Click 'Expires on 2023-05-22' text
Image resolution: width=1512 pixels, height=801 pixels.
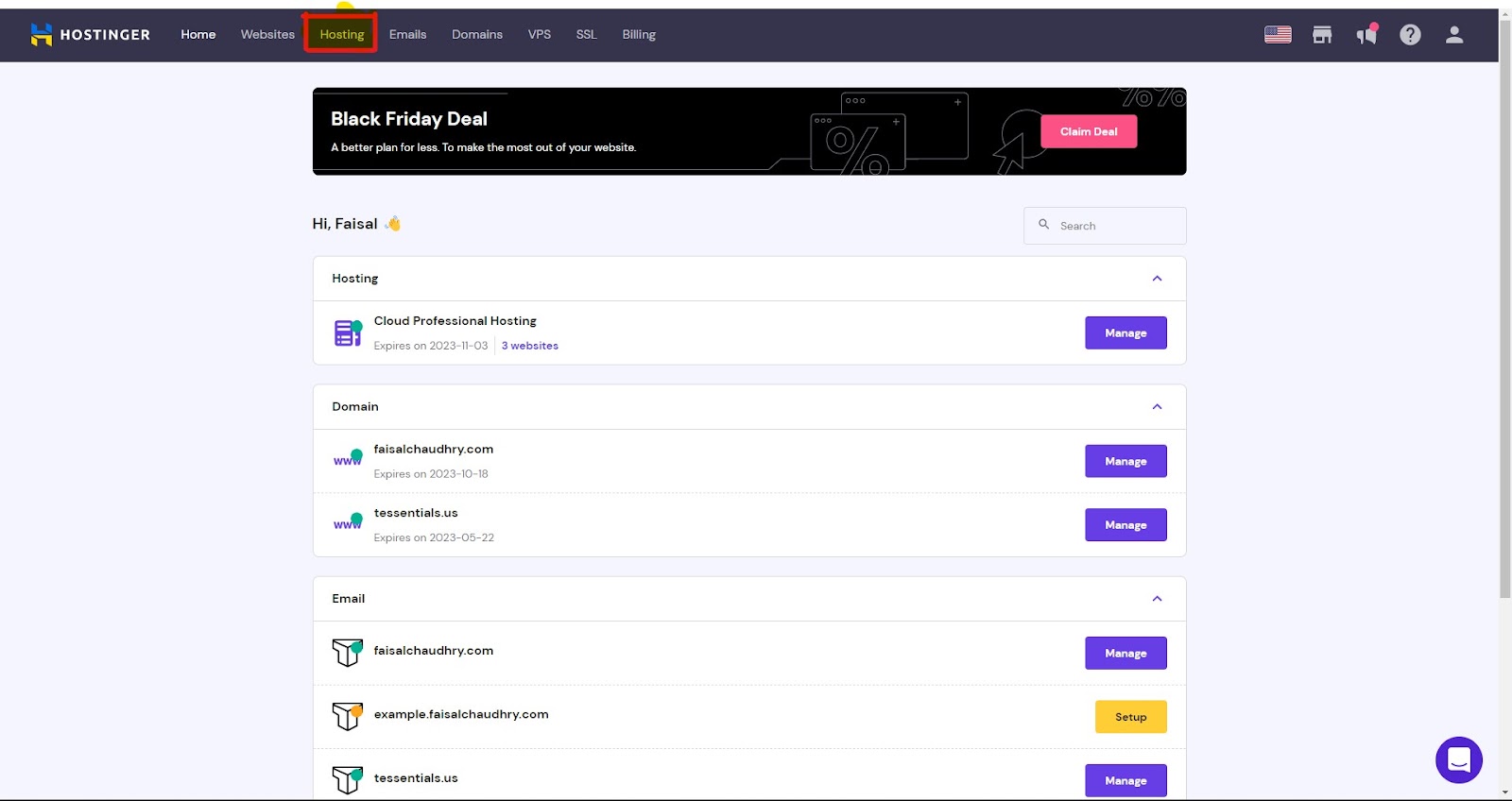click(x=434, y=537)
